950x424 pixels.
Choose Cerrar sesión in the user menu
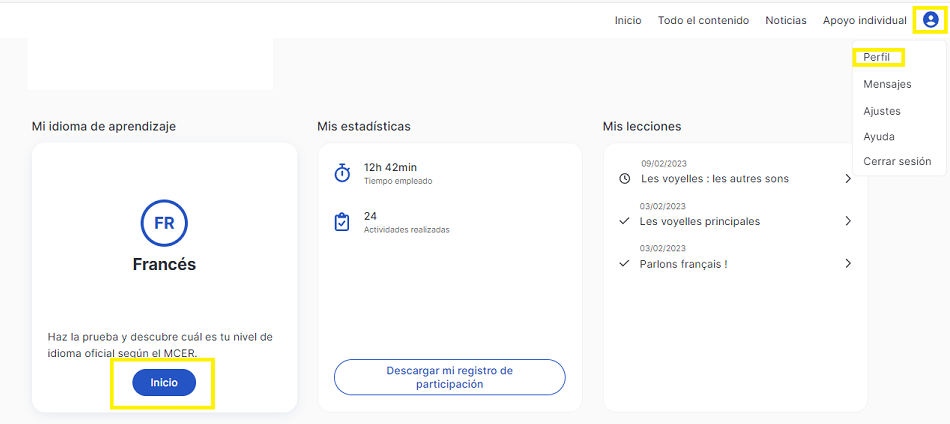(897, 162)
